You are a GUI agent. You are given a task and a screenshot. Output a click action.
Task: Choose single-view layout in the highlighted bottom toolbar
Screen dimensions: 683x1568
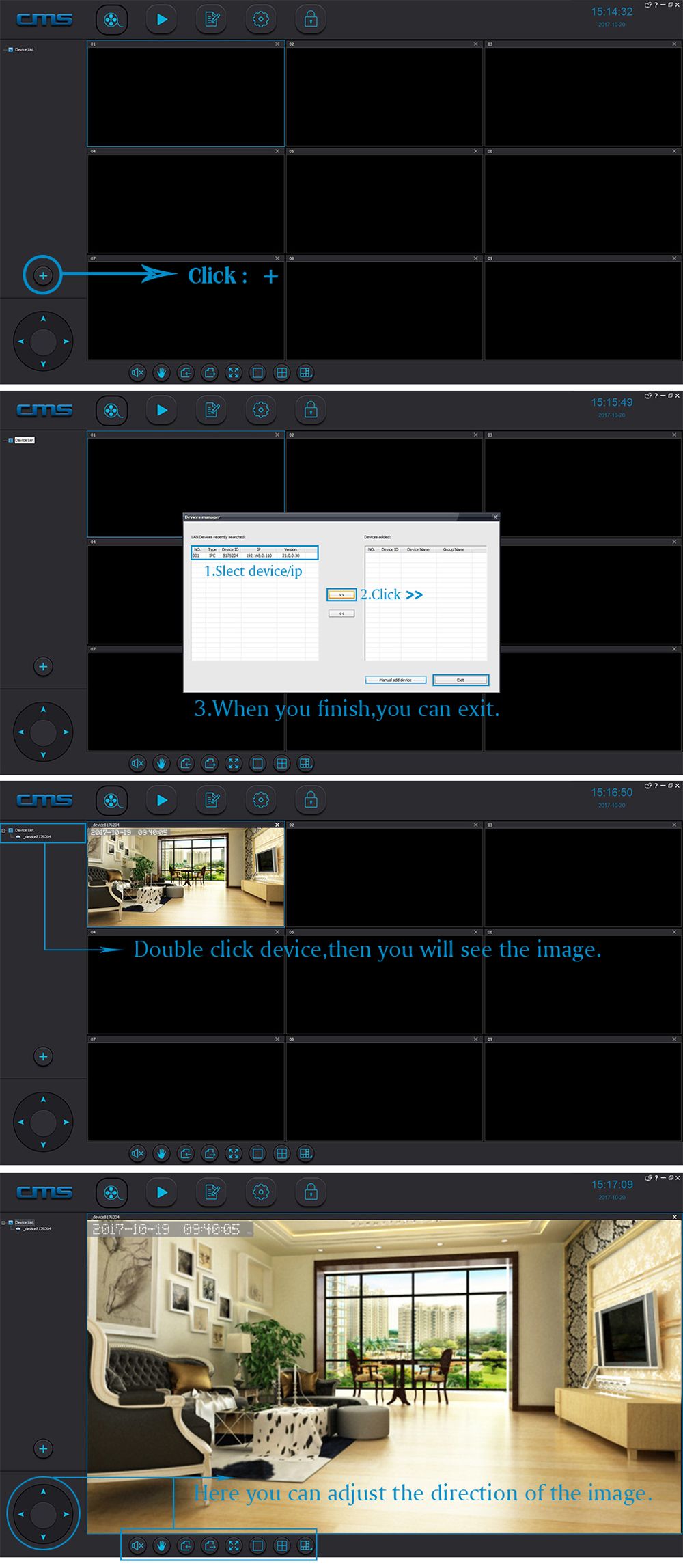click(257, 1545)
